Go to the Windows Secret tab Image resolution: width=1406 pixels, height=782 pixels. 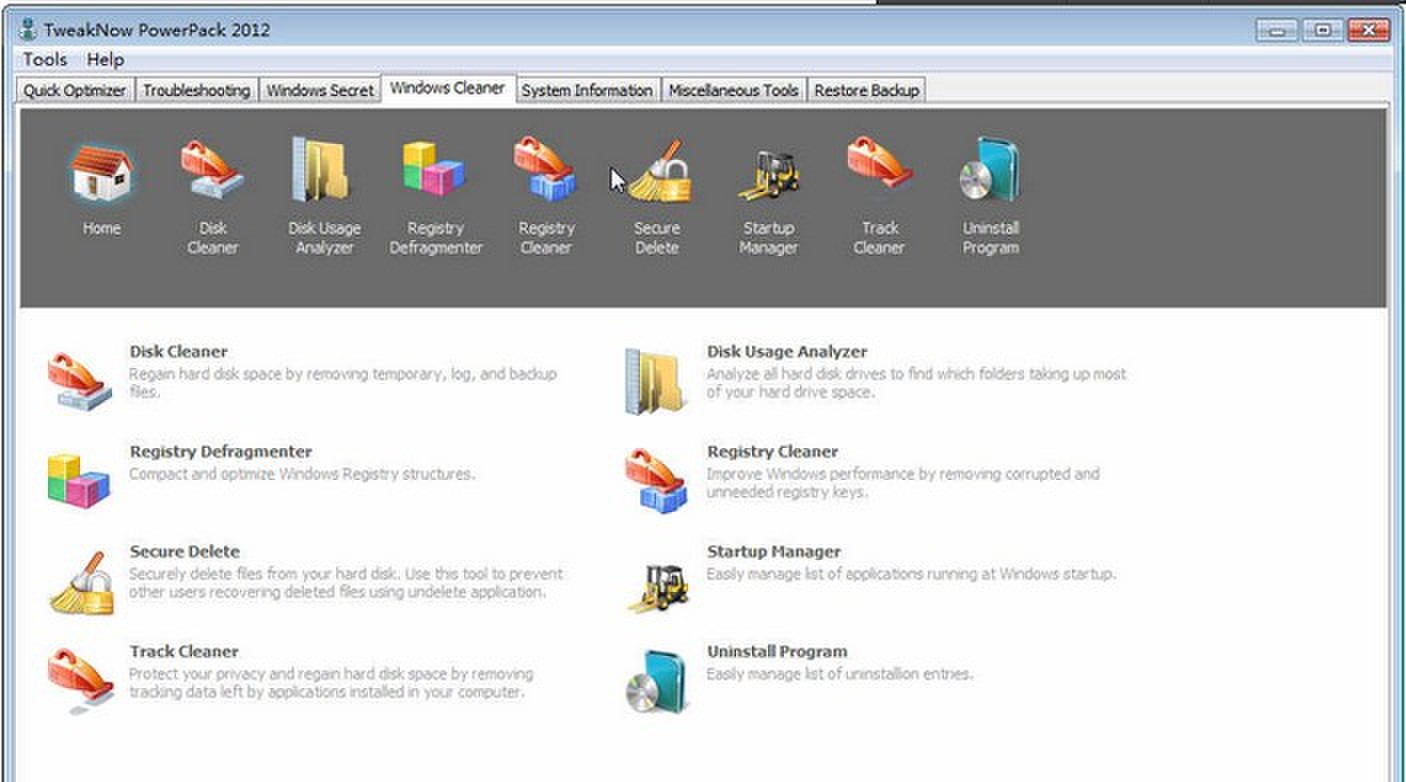click(320, 90)
